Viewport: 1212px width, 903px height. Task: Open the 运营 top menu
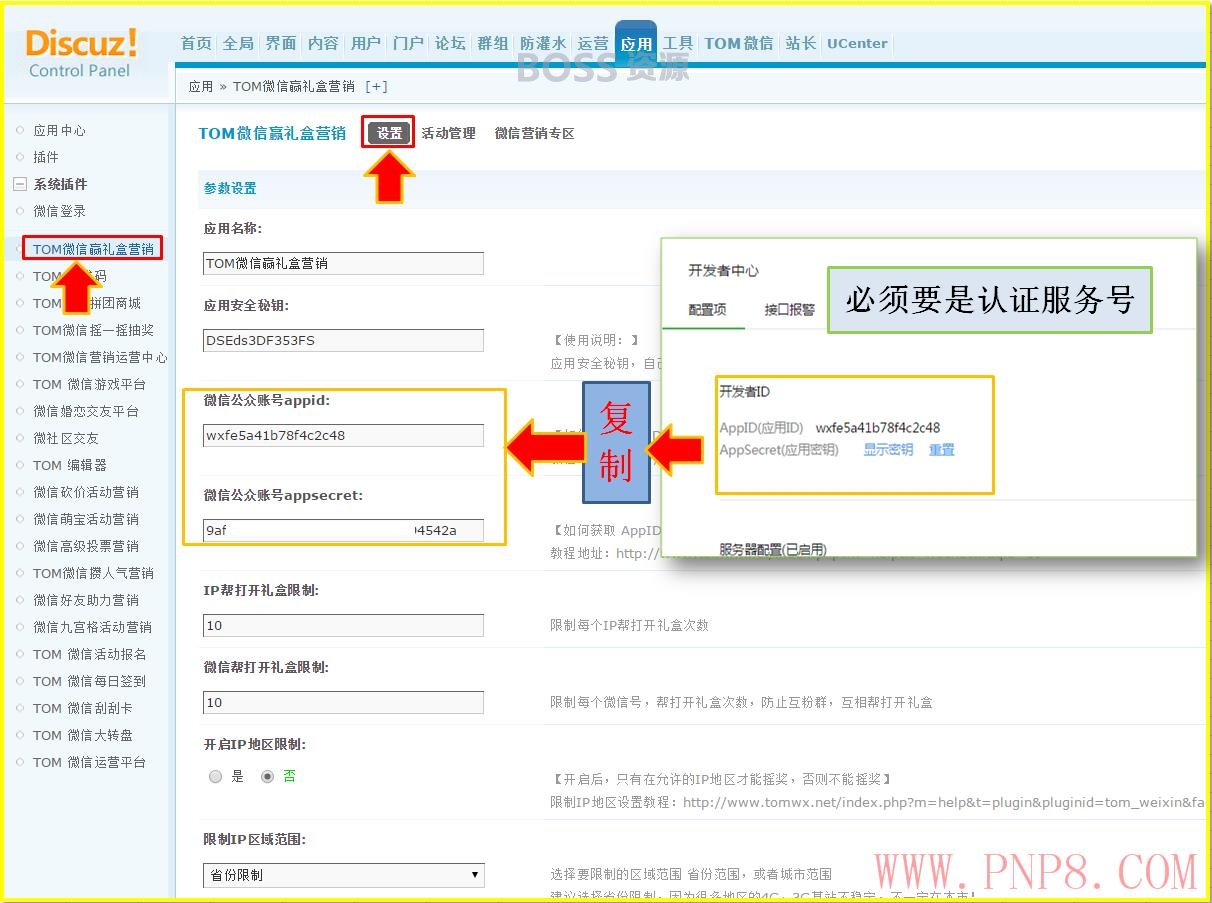click(x=593, y=43)
